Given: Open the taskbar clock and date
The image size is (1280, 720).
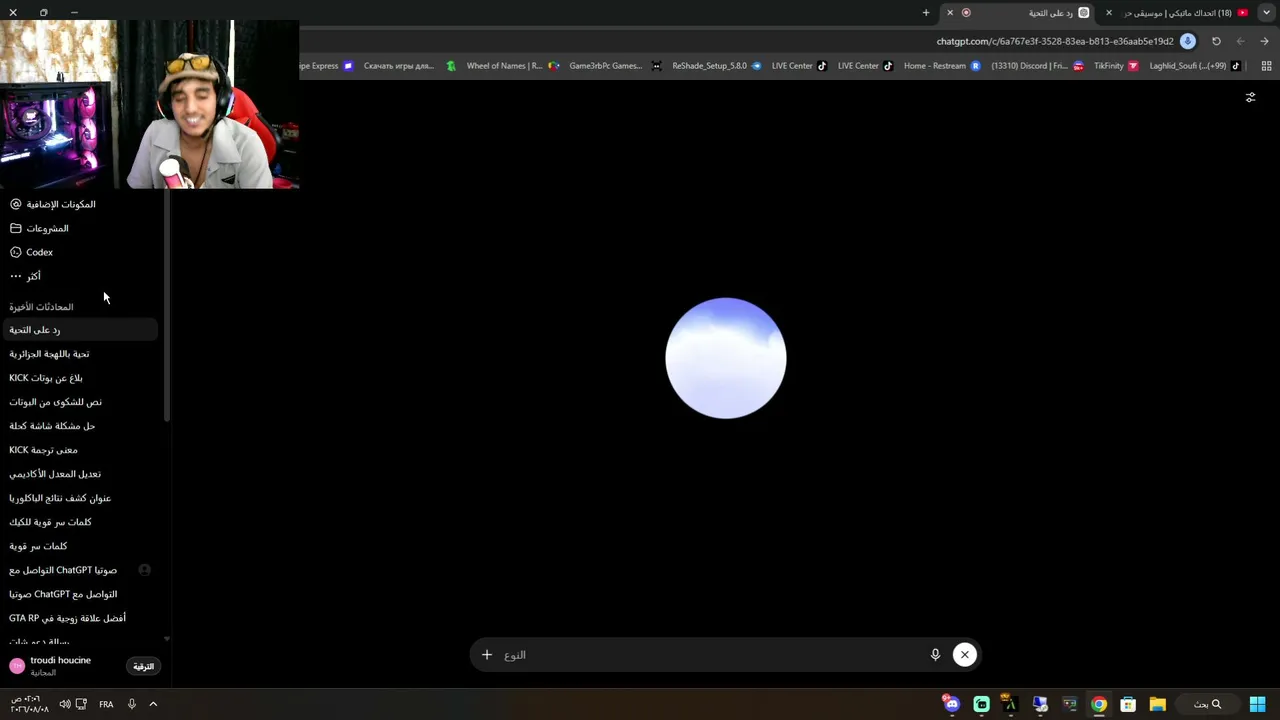Looking at the screenshot, I should click(30, 704).
